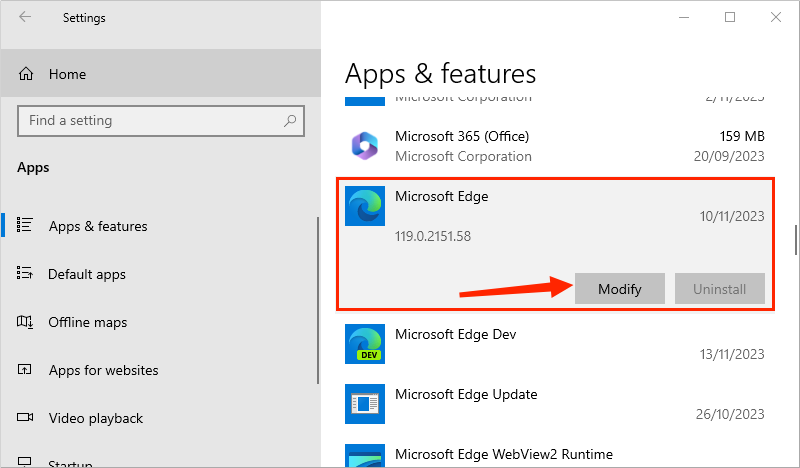
Task: Click the Apps section label in sidebar
Action: [33, 167]
